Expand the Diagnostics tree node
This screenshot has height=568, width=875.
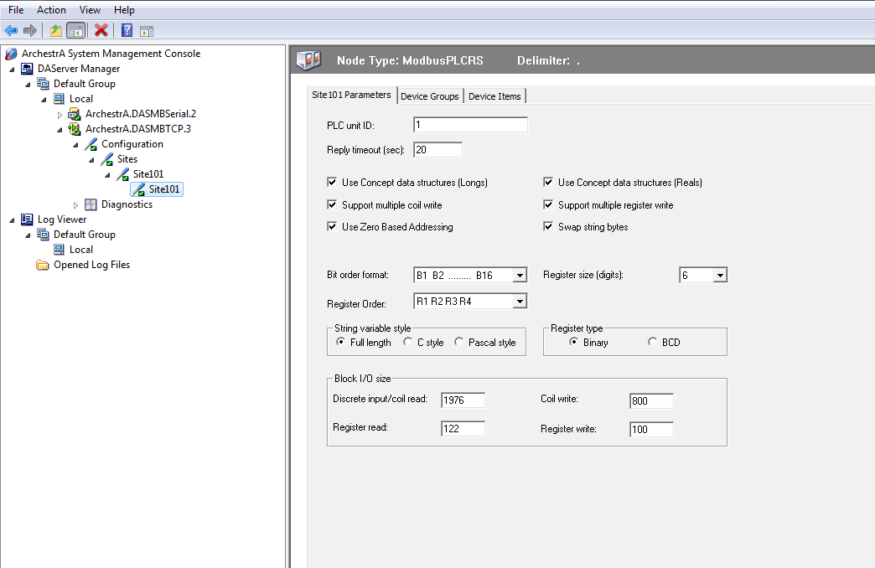pos(76,205)
